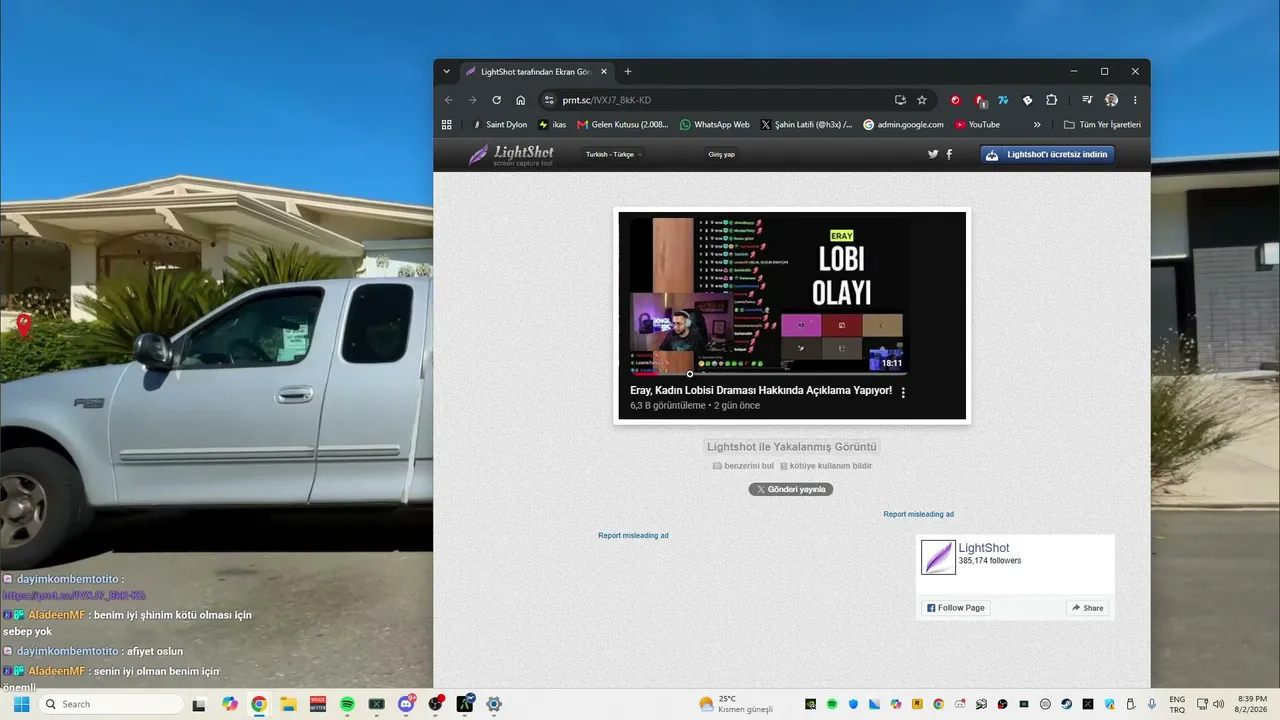Open the Chrome extensions puzzle icon

pyautogui.click(x=1052, y=100)
